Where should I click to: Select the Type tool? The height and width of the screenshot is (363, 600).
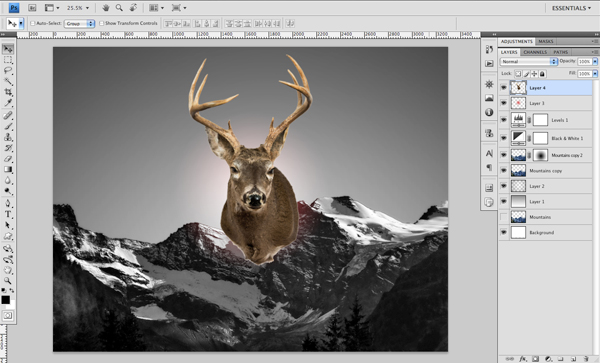tap(8, 214)
